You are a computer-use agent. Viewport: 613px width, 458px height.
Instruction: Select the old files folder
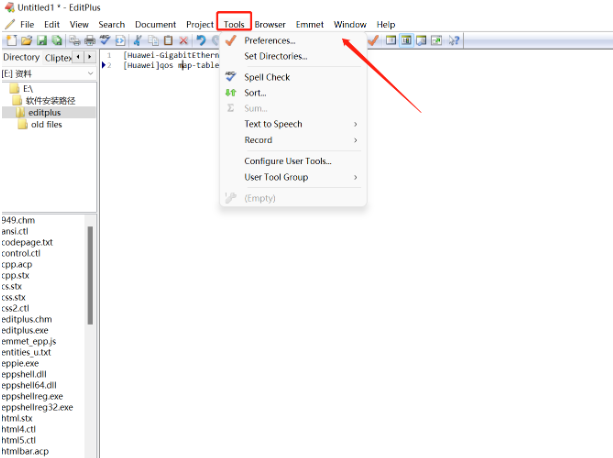coord(47,124)
